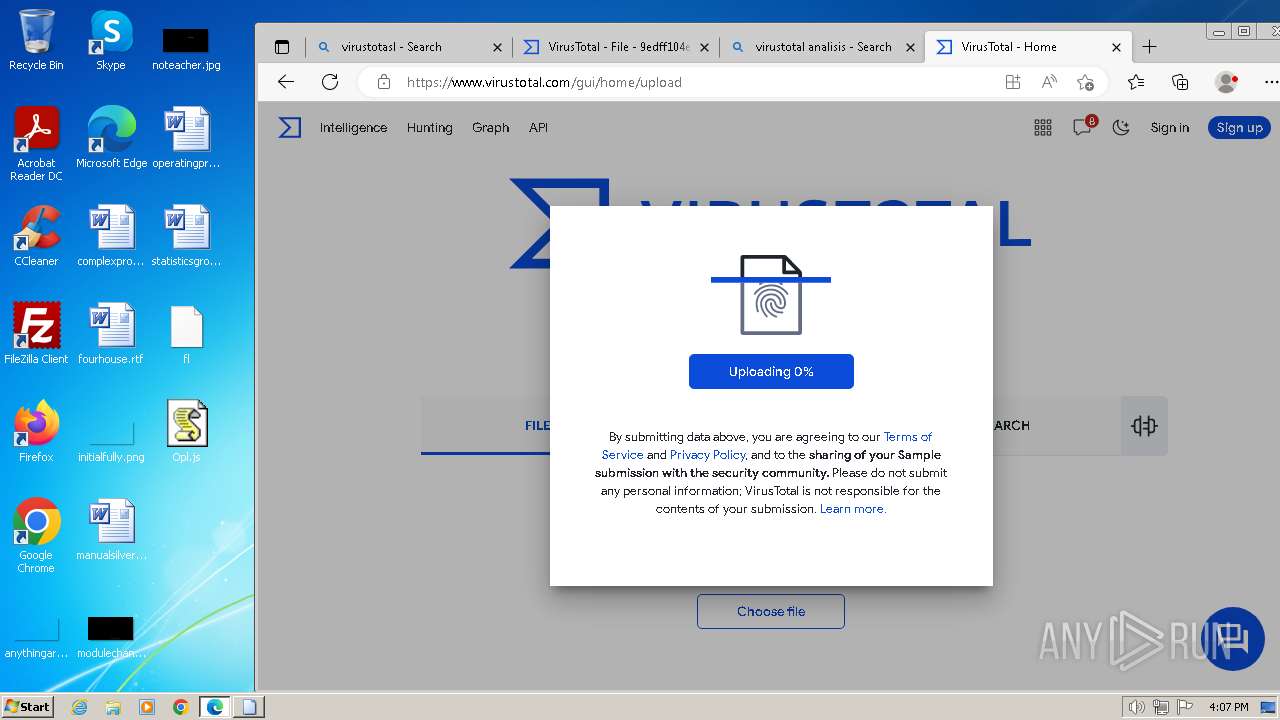Open Privacy Policy link
The height and width of the screenshot is (720, 1280).
[708, 455]
